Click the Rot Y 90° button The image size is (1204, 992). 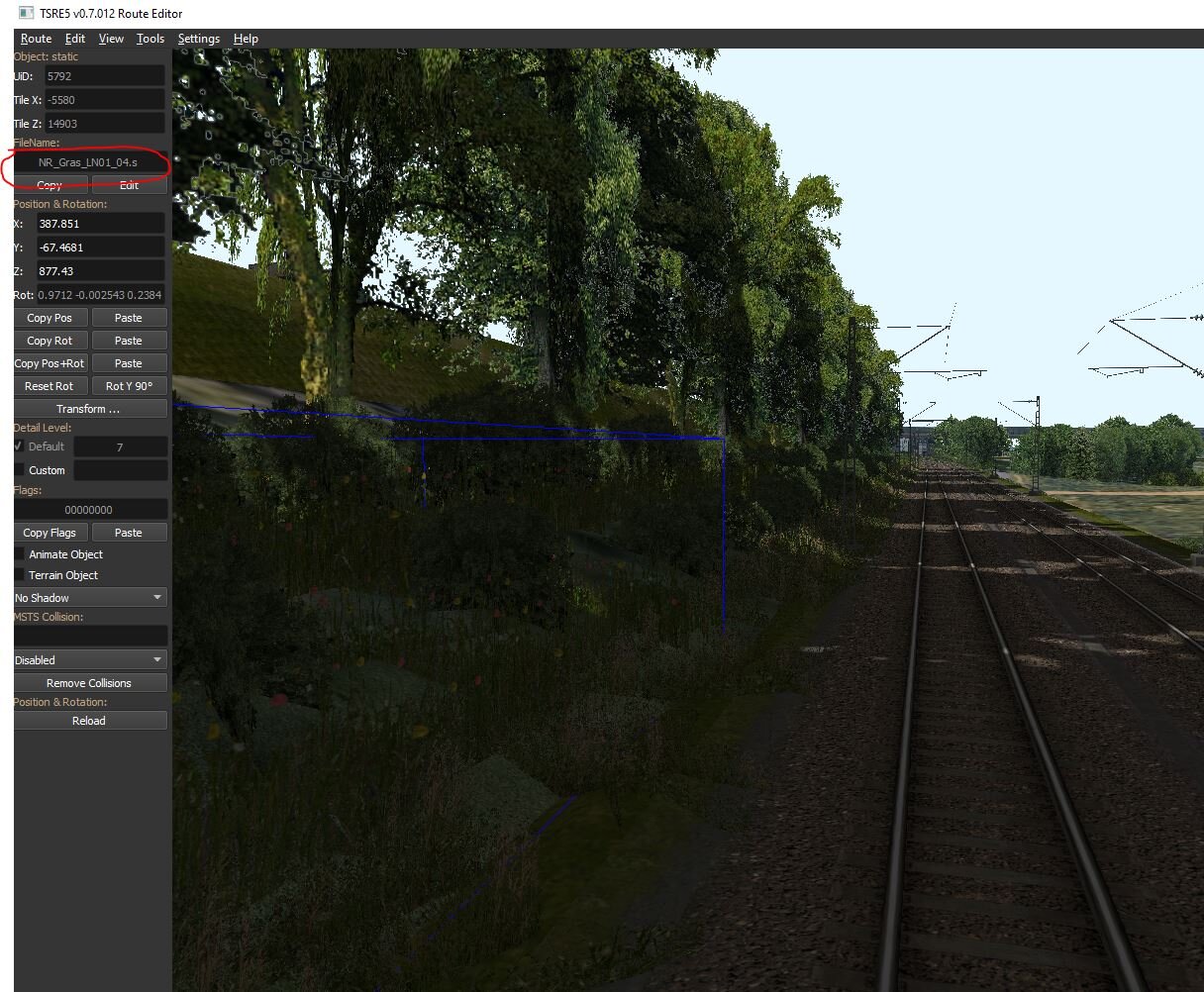pos(129,386)
